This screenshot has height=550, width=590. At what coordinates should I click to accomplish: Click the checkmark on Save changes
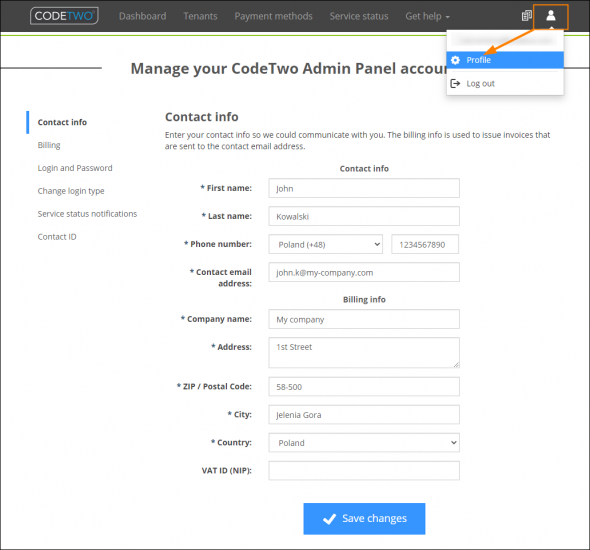329,519
